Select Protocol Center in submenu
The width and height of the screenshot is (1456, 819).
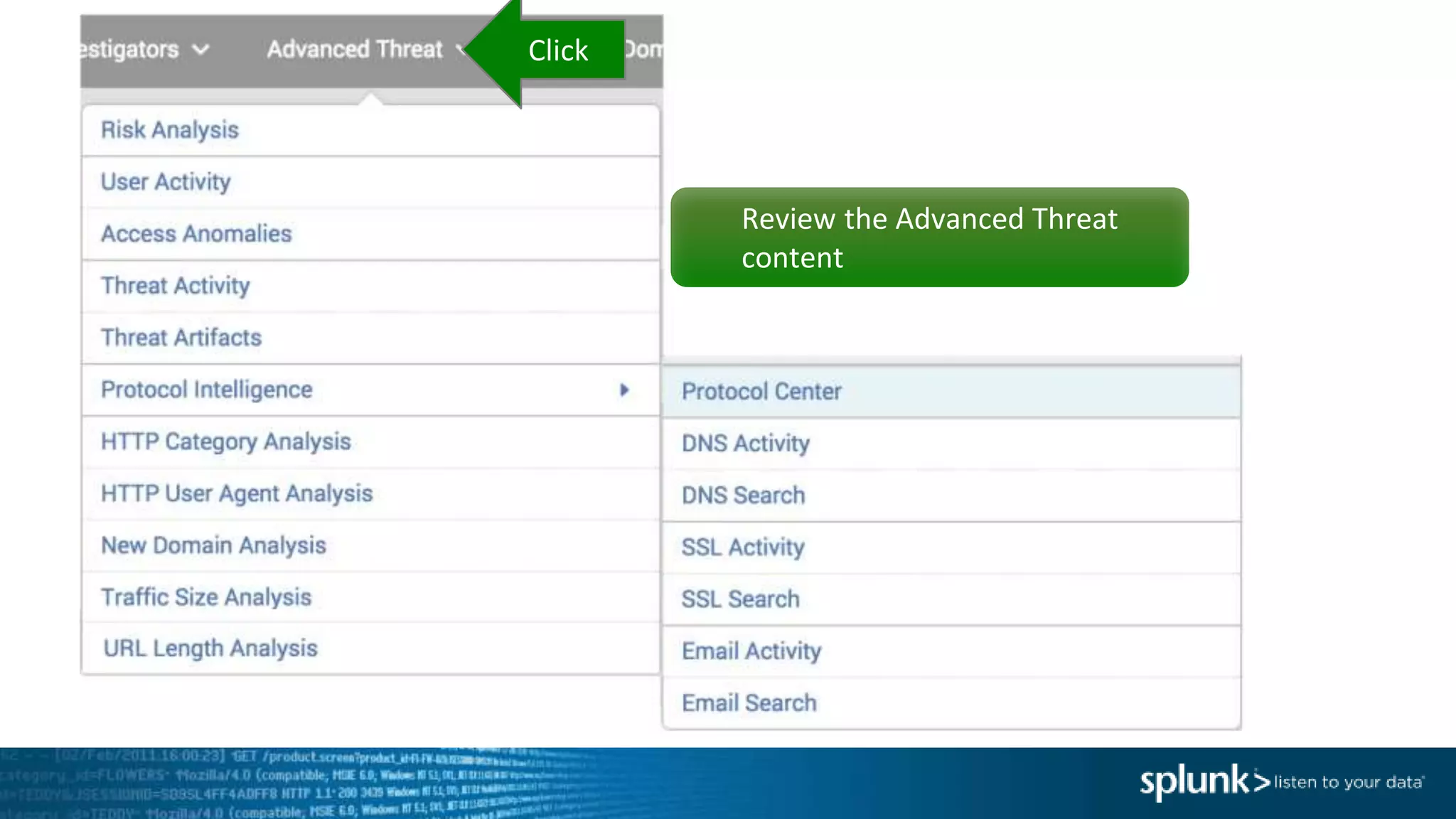[x=951, y=392]
